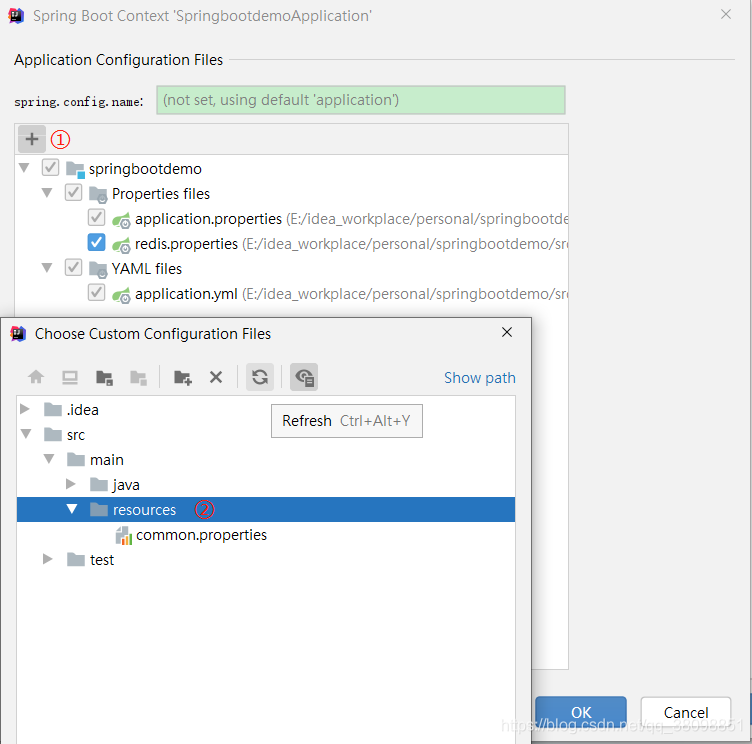Click Show path link
The height and width of the screenshot is (744, 752).
pyautogui.click(x=480, y=378)
